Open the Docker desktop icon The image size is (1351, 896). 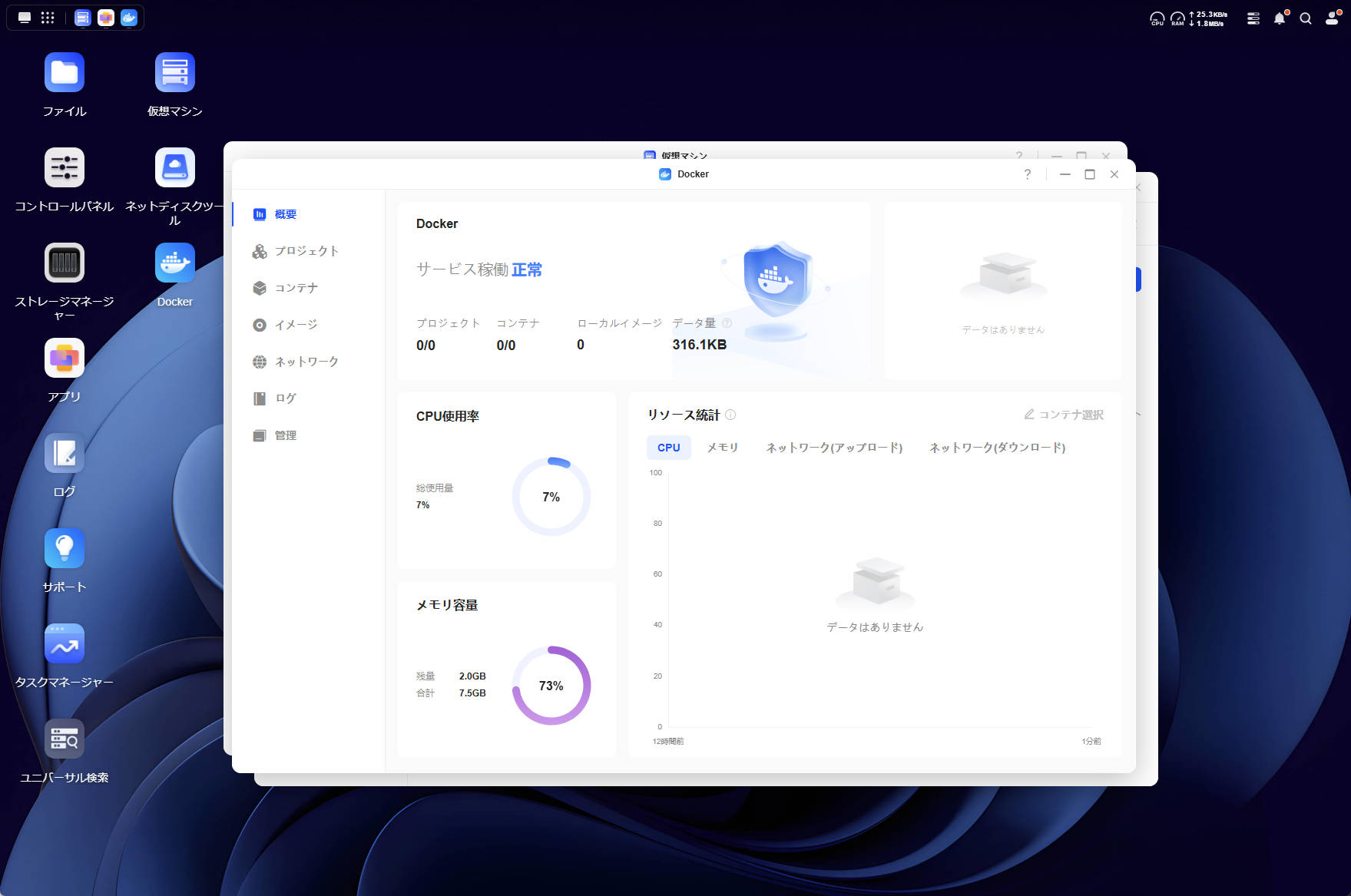[175, 263]
